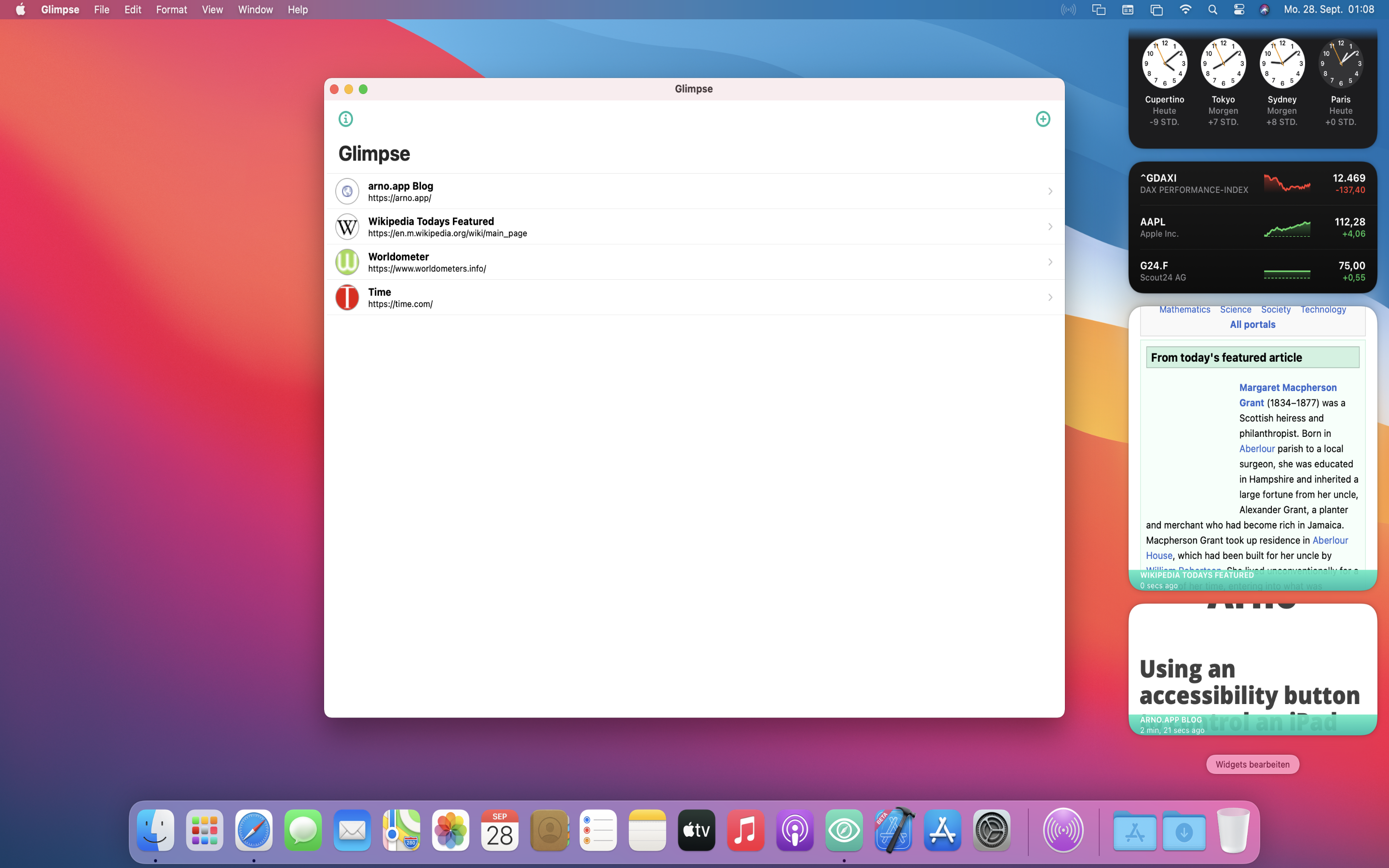1389x868 pixels.
Task: Open the arno.app blog widget thumbnail
Action: tap(1253, 669)
